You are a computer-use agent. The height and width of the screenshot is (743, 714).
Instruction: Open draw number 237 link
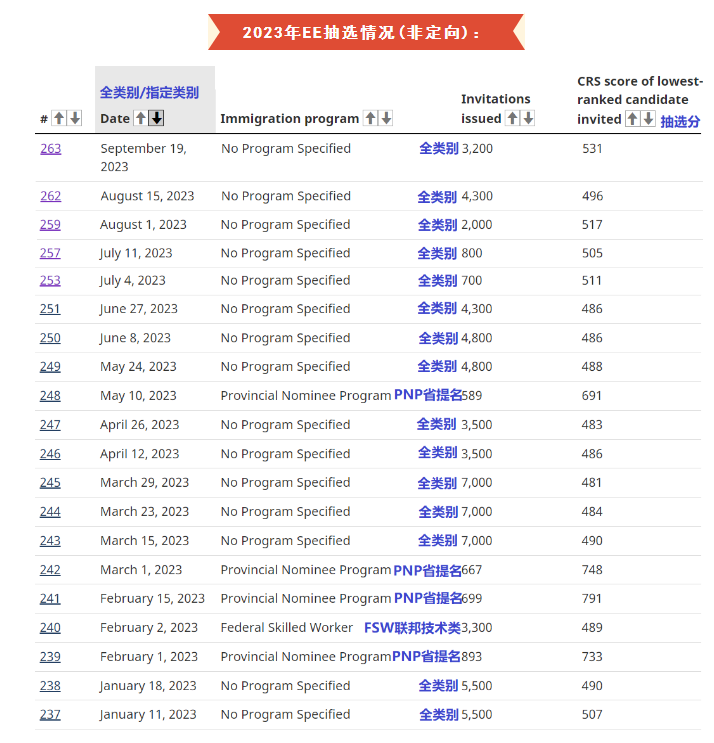pos(50,715)
